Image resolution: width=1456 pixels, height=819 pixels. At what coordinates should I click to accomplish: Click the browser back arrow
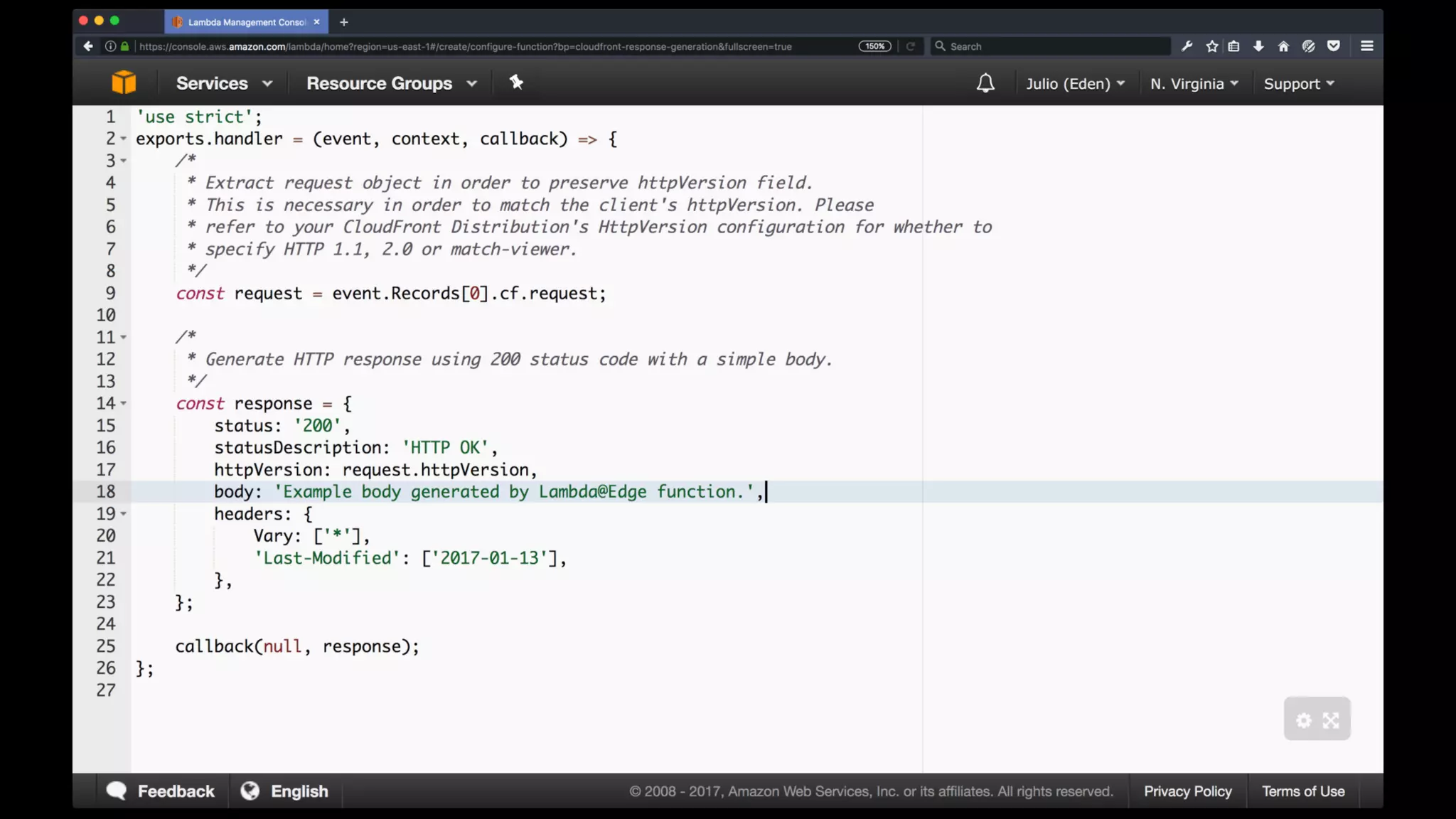coord(88,46)
